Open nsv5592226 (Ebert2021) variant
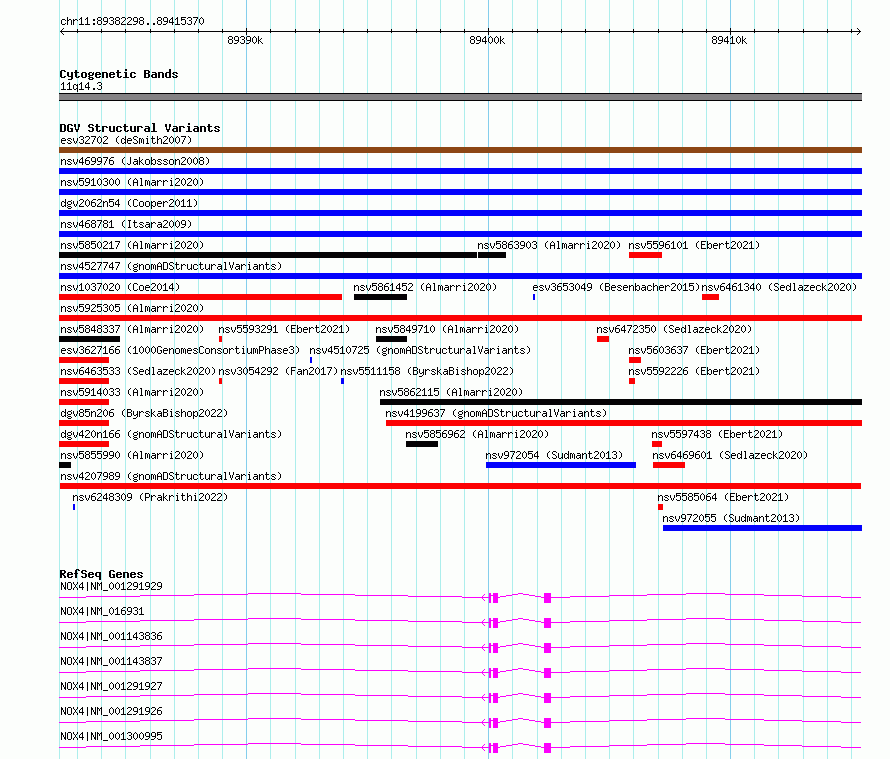Image resolution: width=890 pixels, height=759 pixels. coord(694,371)
